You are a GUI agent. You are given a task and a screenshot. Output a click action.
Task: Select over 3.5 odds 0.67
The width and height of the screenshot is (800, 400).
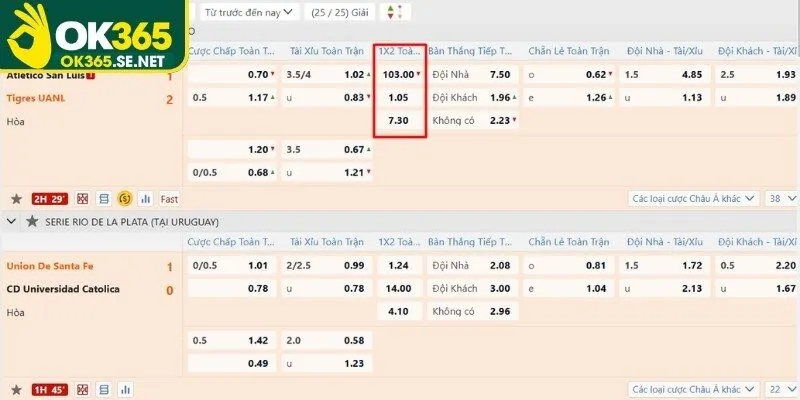click(327, 149)
